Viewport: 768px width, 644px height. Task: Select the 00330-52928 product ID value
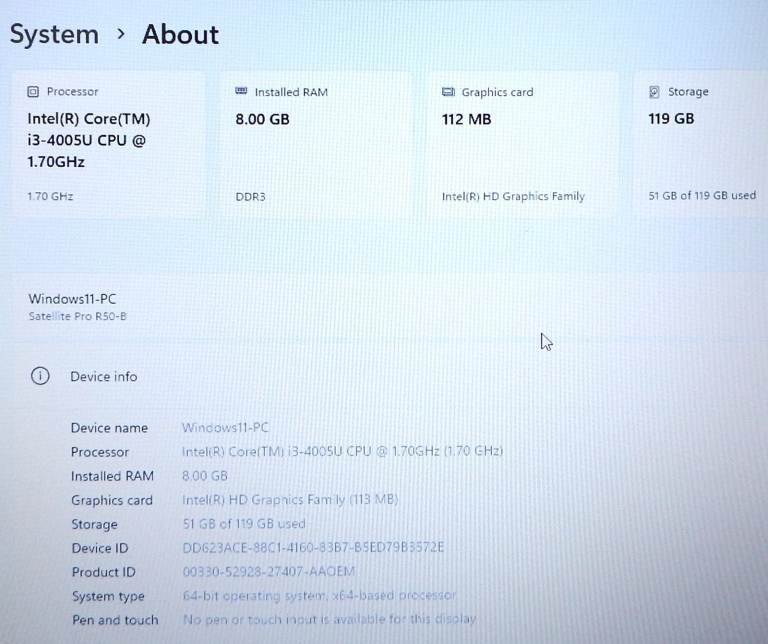coord(268,572)
